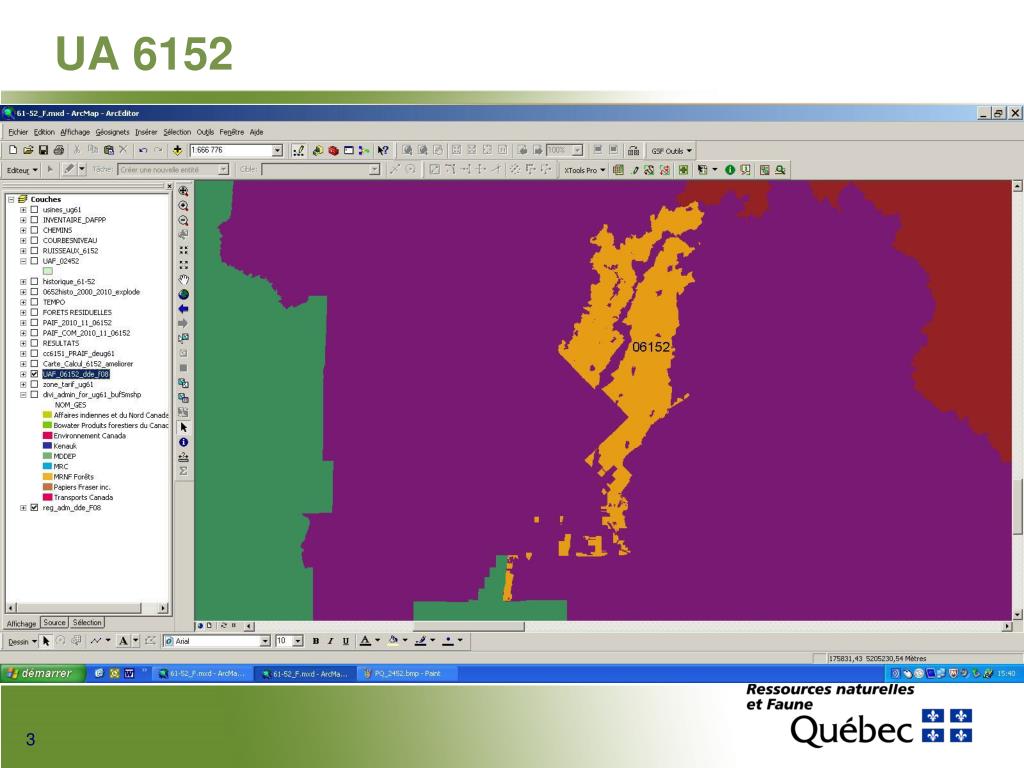Viewport: 1024px width, 768px height.
Task: Open the Dessin drawing menu button
Action: pos(22,641)
